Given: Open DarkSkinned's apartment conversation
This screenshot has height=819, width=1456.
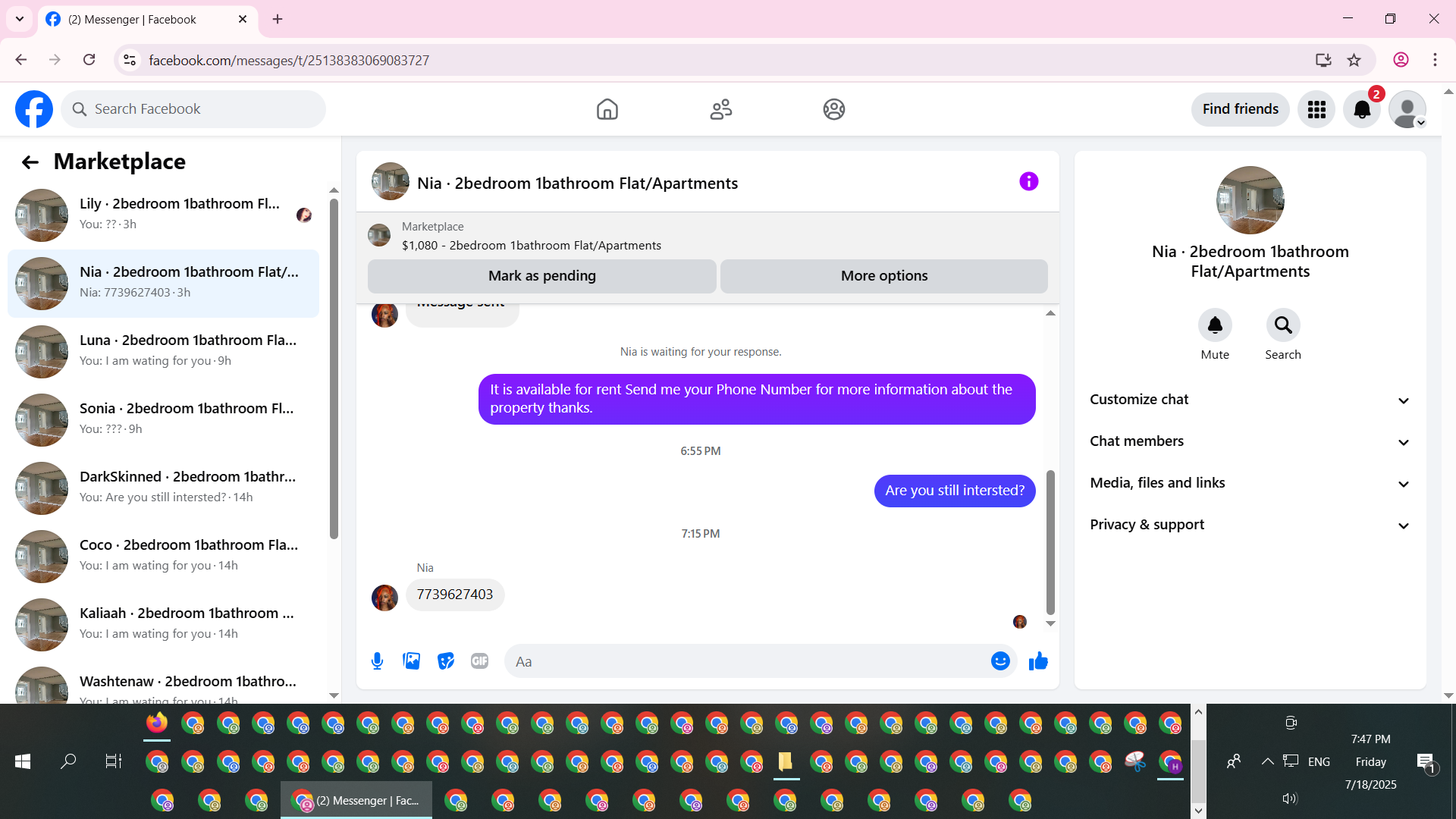Looking at the screenshot, I should tap(163, 488).
